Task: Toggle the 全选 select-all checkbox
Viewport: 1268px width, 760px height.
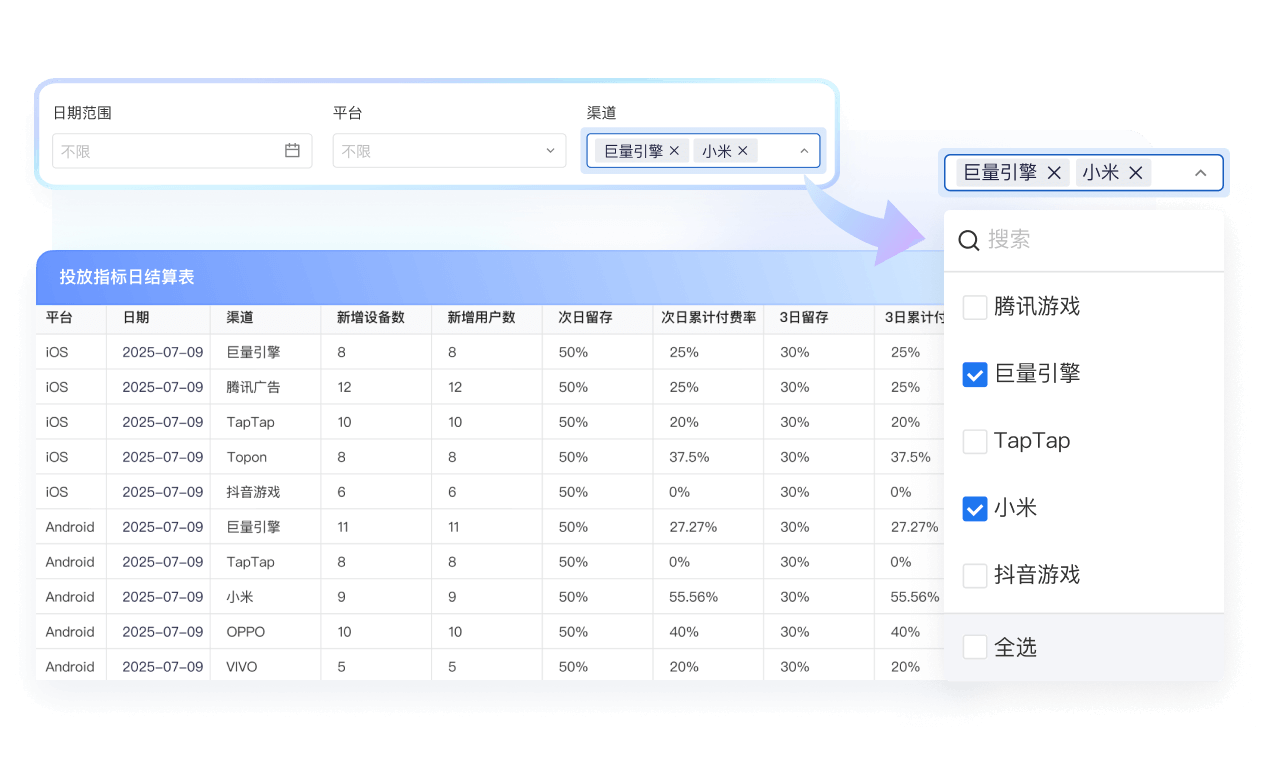Action: pos(974,647)
